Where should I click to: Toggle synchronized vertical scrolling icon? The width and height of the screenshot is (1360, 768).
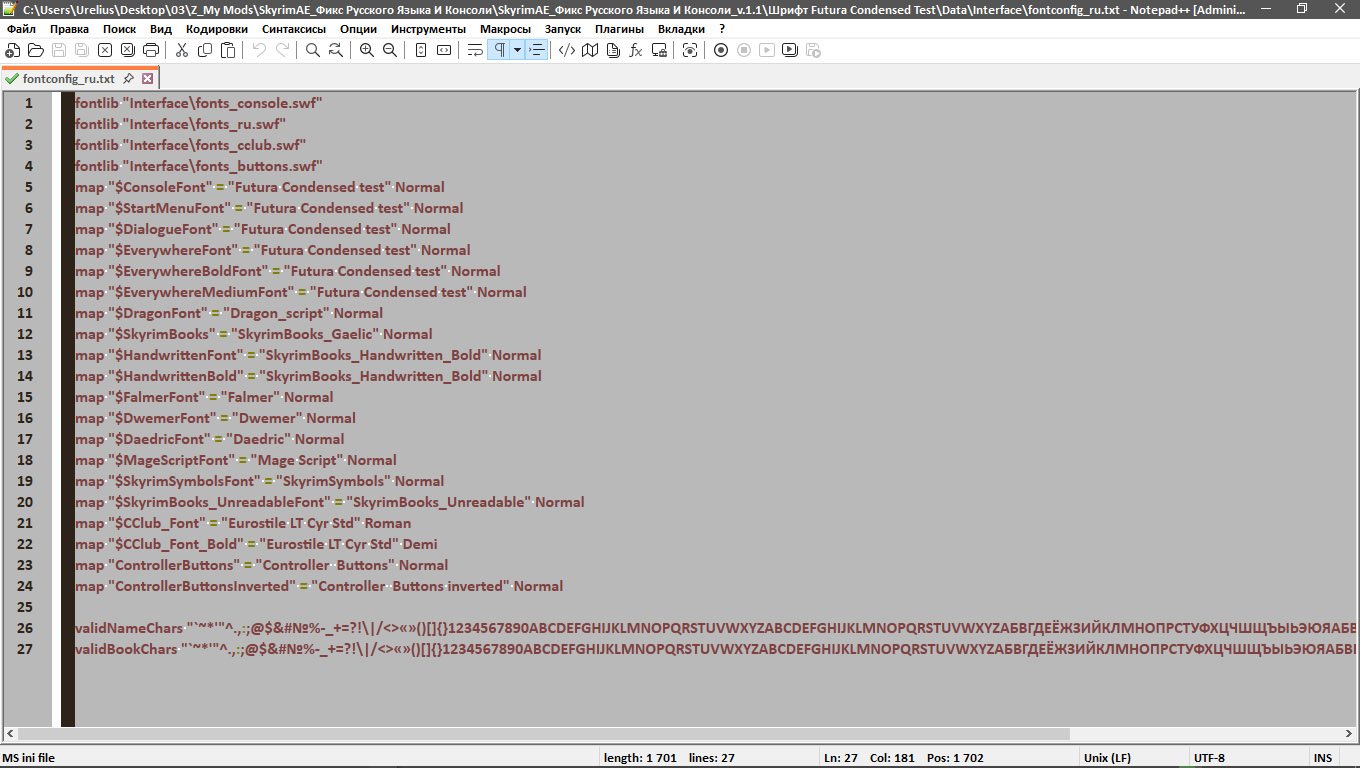pos(421,50)
